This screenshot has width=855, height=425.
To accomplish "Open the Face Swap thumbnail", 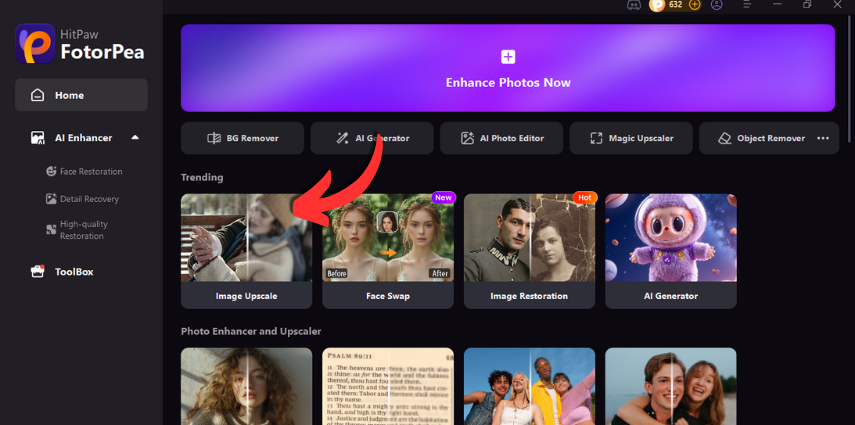I will (x=388, y=238).
